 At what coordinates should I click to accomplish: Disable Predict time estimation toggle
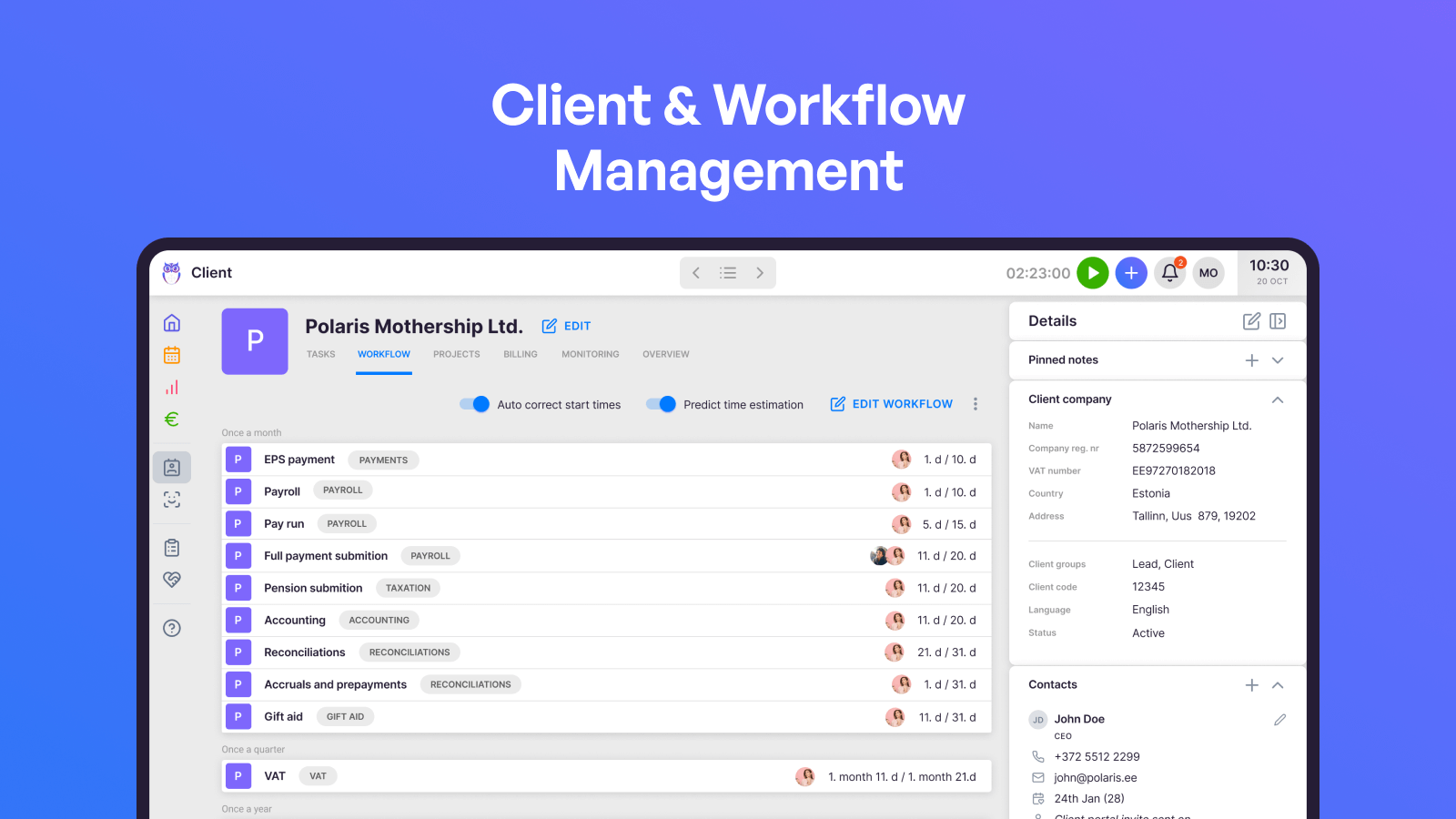[x=661, y=404]
